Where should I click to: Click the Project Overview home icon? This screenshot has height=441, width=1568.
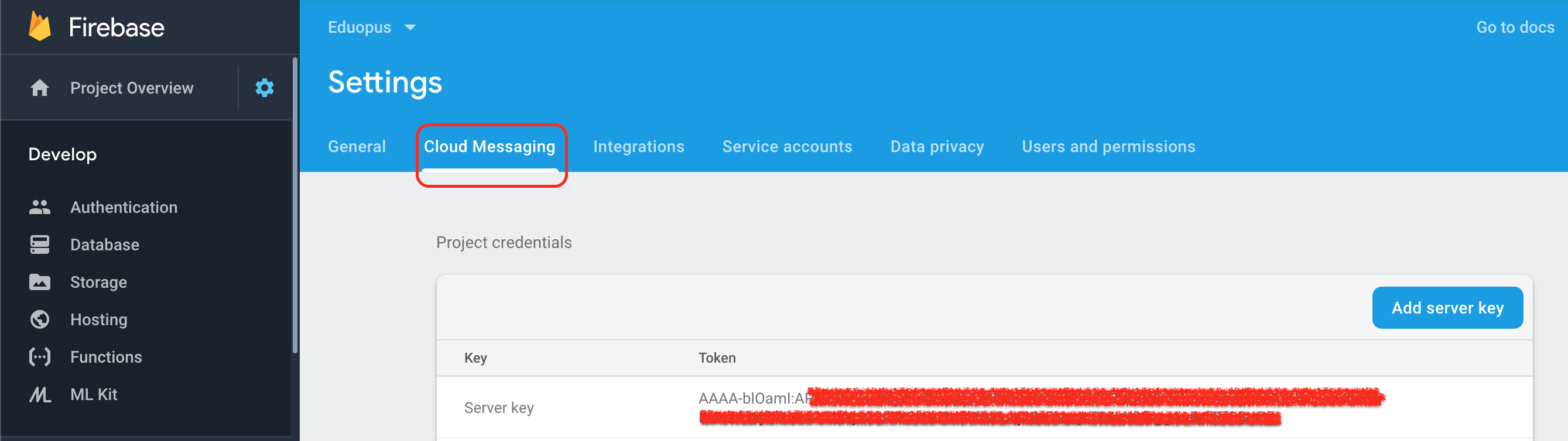40,88
